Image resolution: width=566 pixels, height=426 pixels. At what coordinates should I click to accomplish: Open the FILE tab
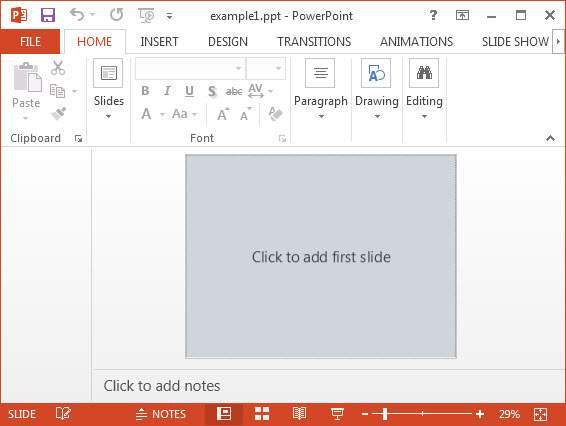tap(30, 42)
